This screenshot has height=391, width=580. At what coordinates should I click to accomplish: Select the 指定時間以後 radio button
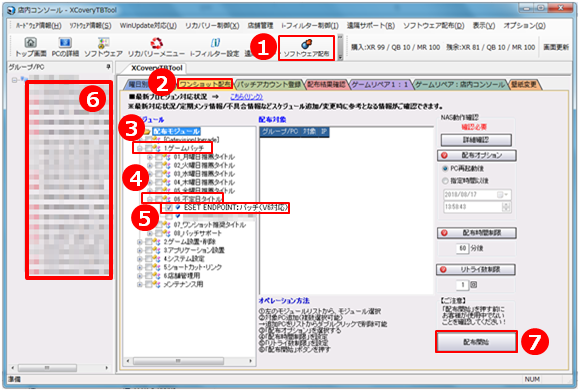445,181
